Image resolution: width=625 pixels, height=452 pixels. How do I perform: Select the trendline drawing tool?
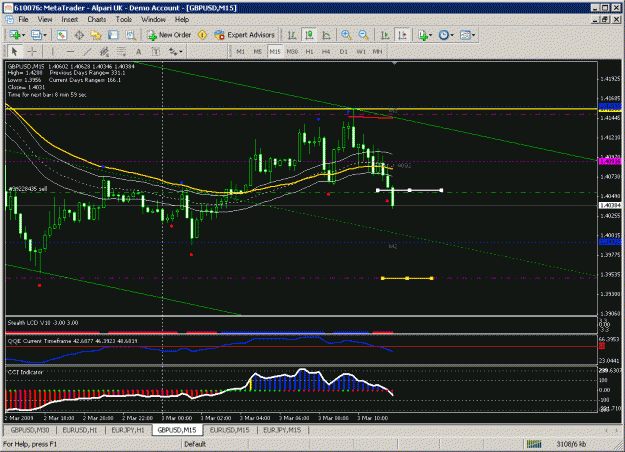pos(87,51)
